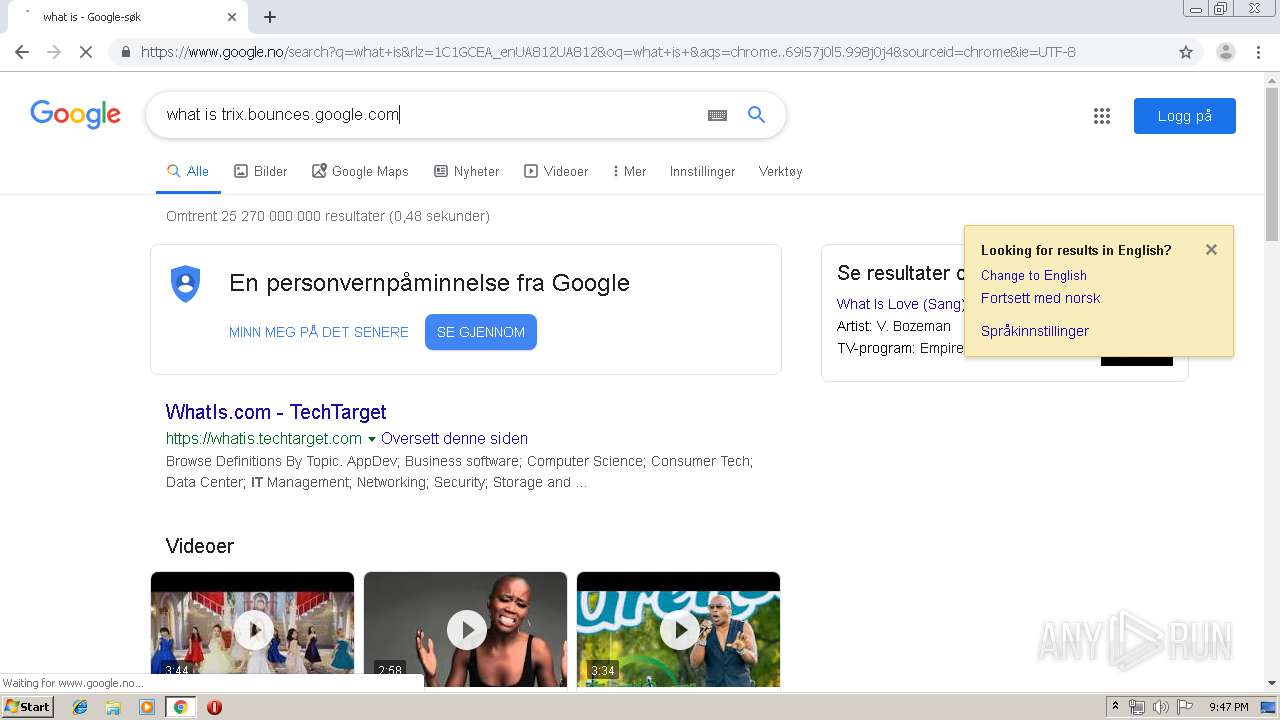The width and height of the screenshot is (1280, 720).
Task: Open the volume speaker tray icon
Action: pyautogui.click(x=1160, y=707)
